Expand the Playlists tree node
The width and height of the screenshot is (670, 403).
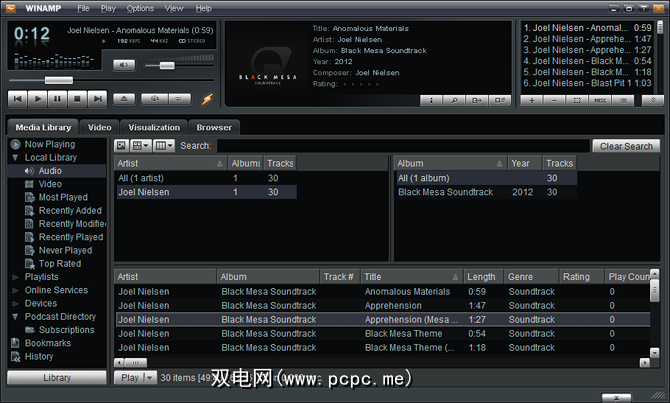(x=15, y=277)
